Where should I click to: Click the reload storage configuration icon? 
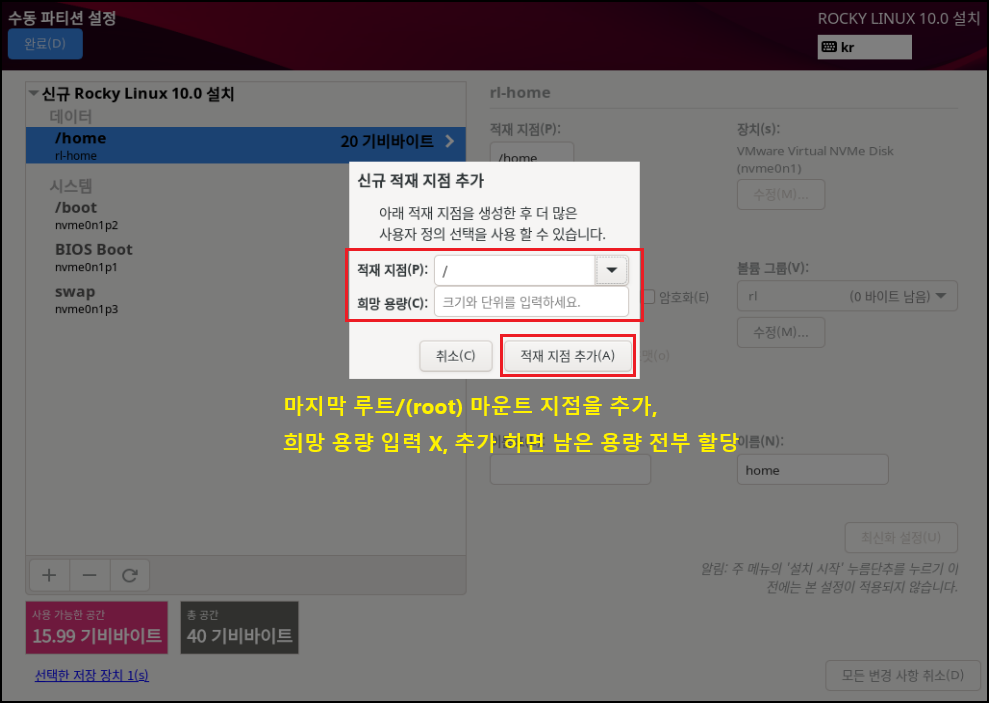pos(130,574)
